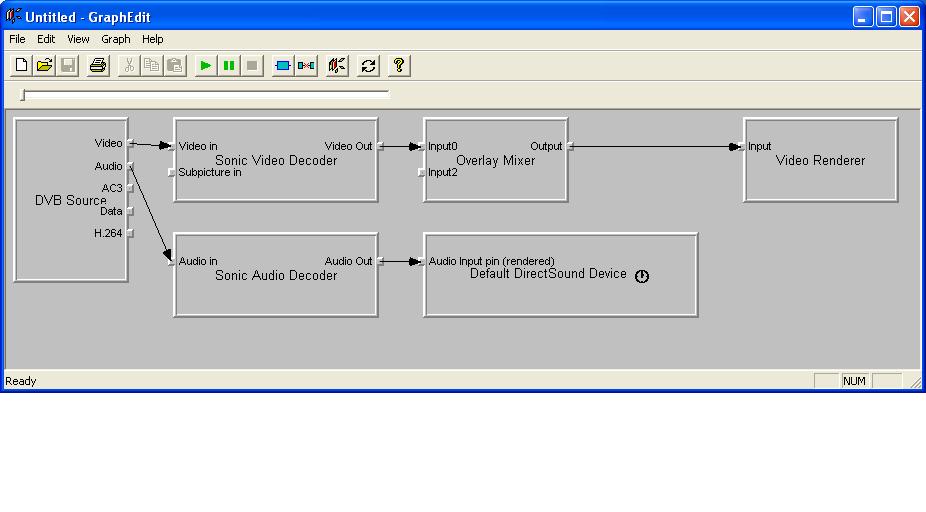Click the Cut scissors icon
Viewport: 926px width, 512px height.
(x=129, y=66)
